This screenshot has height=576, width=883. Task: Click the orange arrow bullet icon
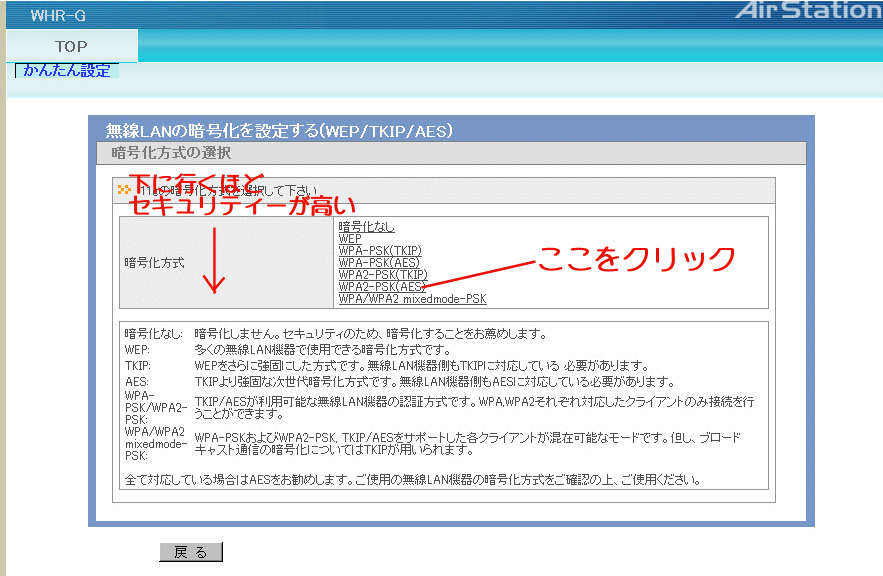(x=124, y=189)
